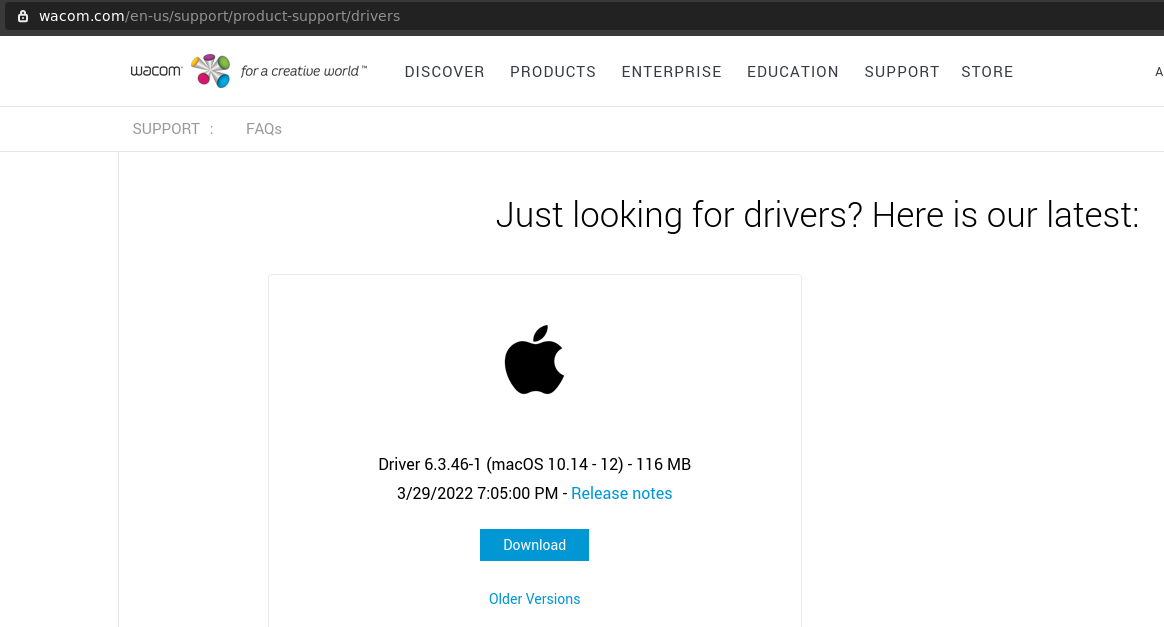Open the ENTERPRISE menu
Screen dimensions: 1164x627
pos(672,72)
